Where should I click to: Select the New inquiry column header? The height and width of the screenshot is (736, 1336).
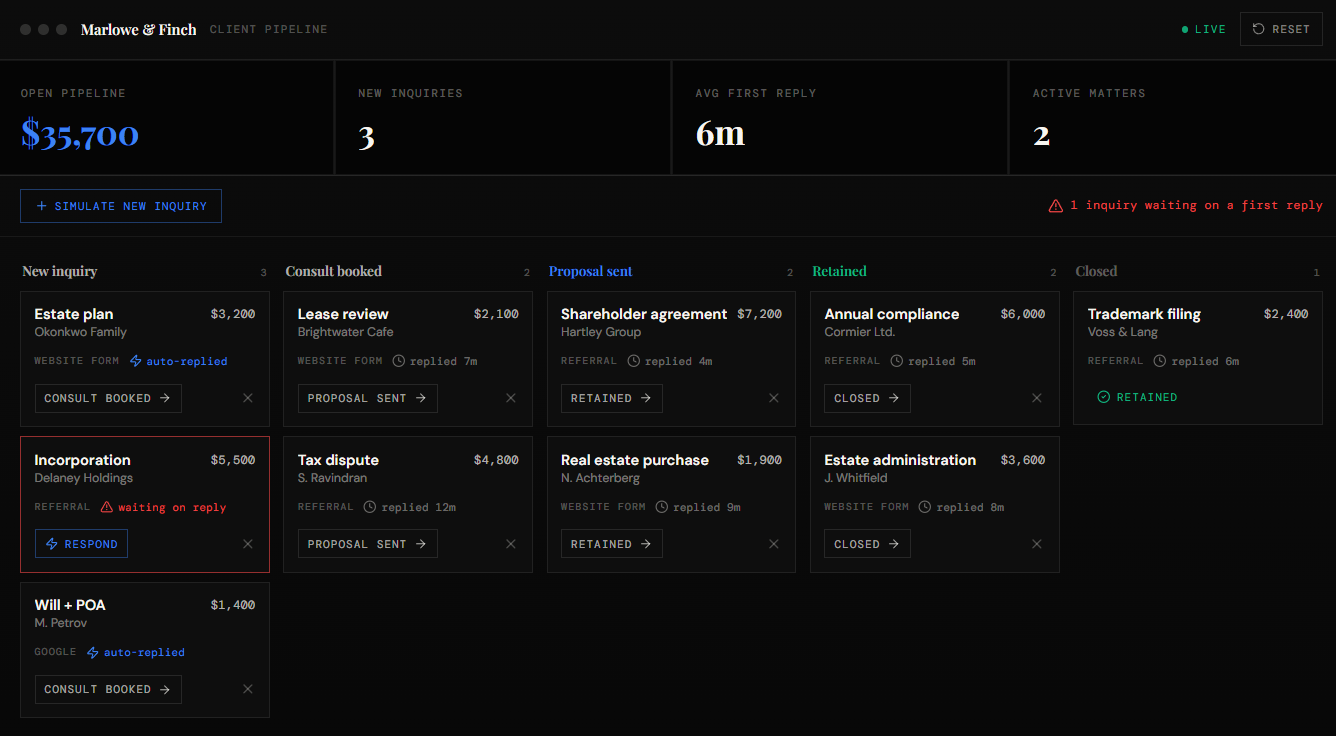coord(60,271)
